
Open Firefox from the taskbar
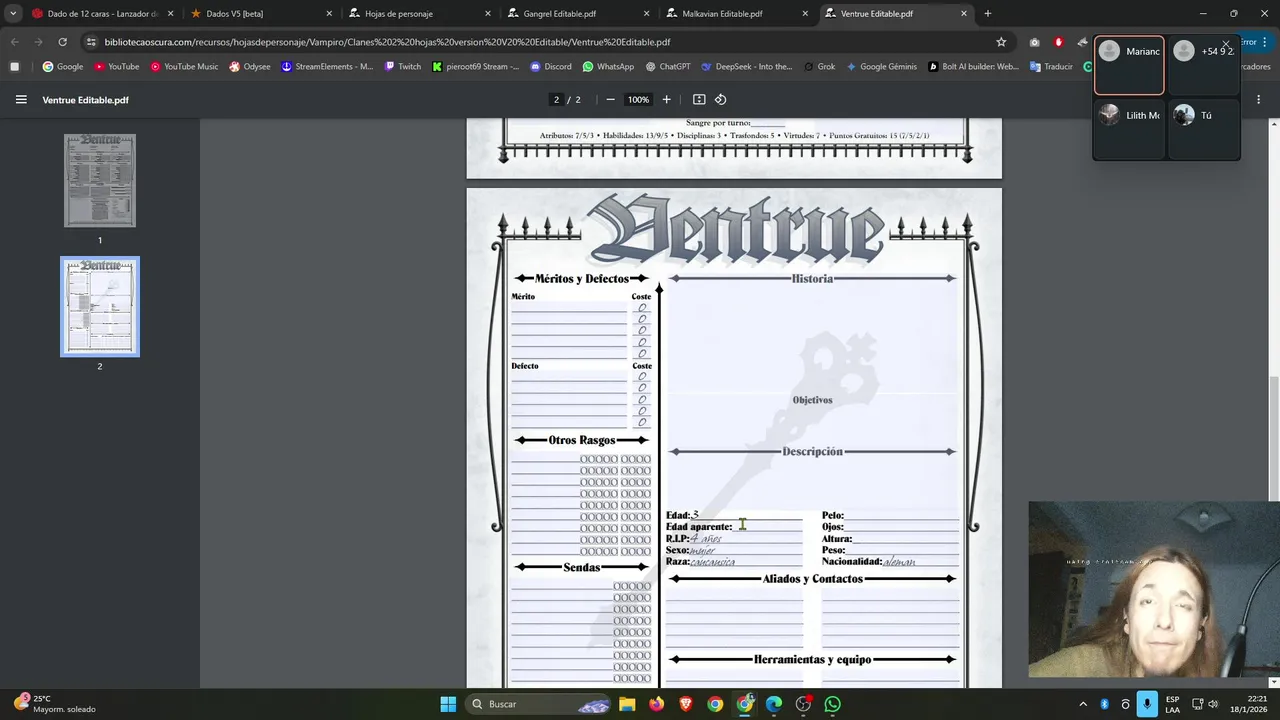656,704
